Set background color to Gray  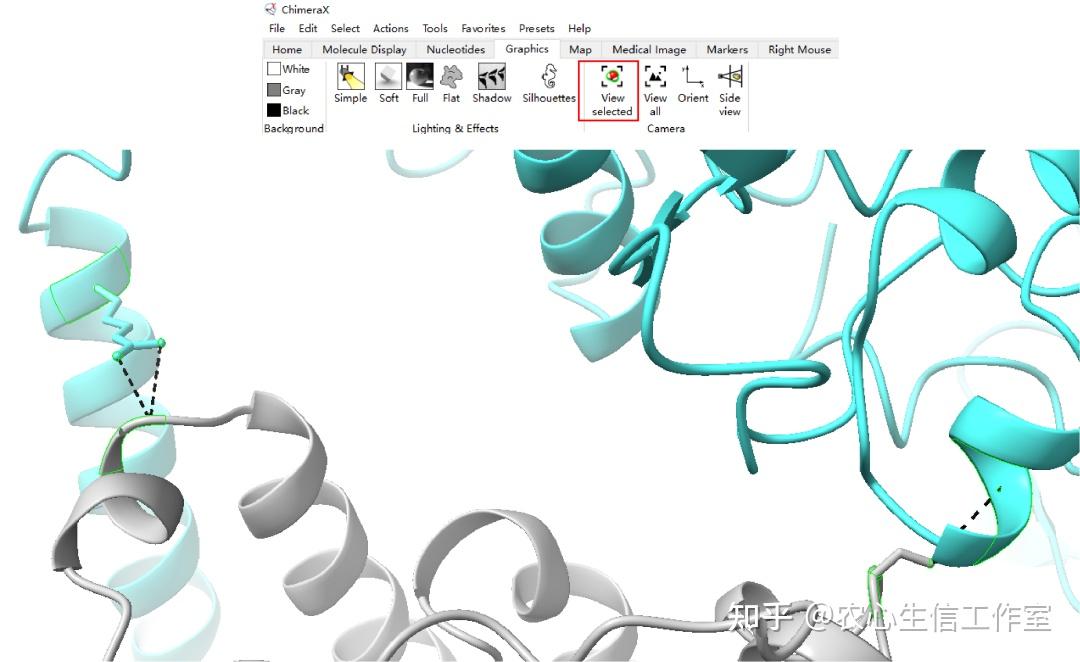coord(287,90)
